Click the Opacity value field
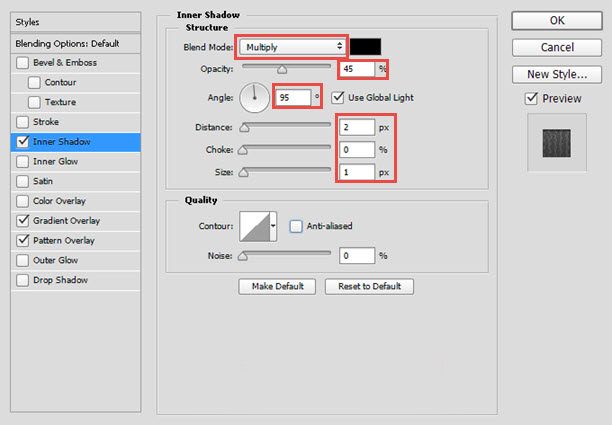 tap(357, 69)
